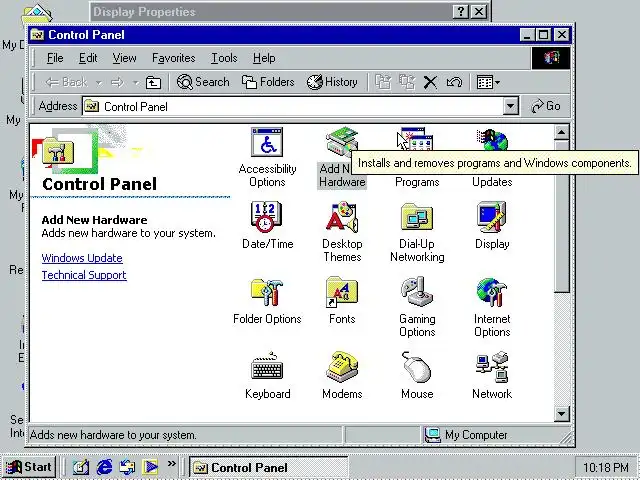Click the Copy To toolbar icon
Screen dimensions: 640x480
407,82
